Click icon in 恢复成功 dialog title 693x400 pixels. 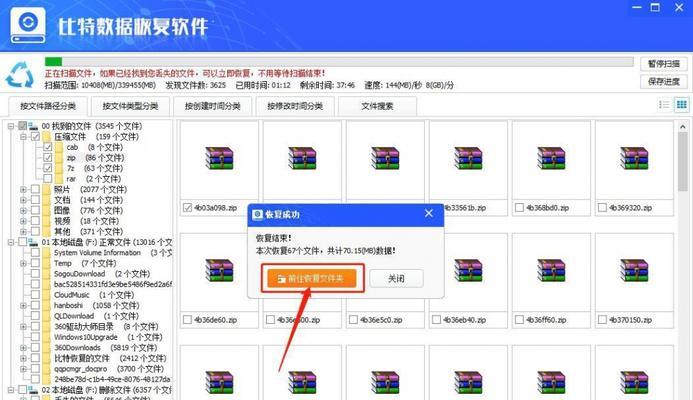257,214
